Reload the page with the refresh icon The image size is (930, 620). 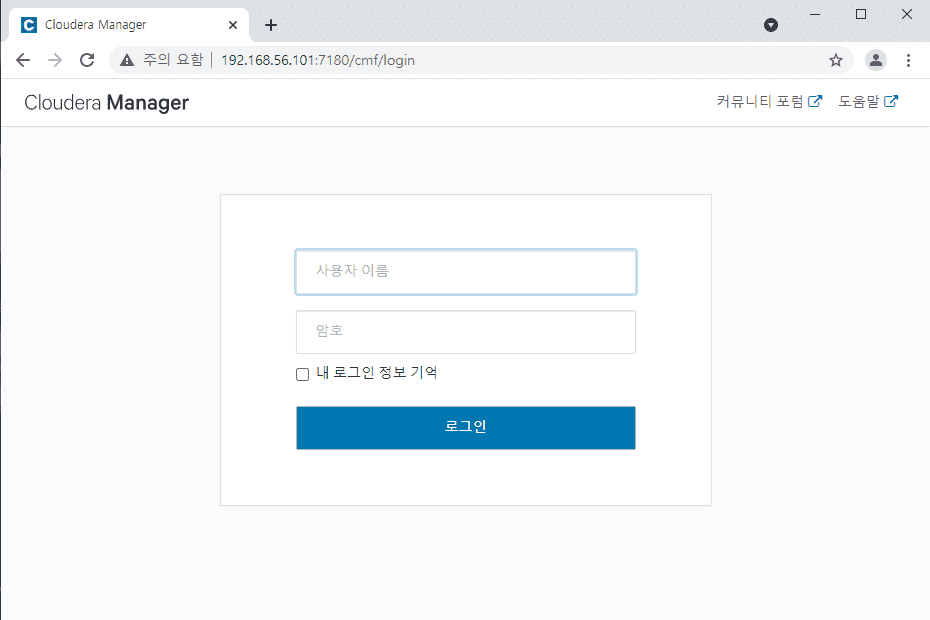point(87,60)
